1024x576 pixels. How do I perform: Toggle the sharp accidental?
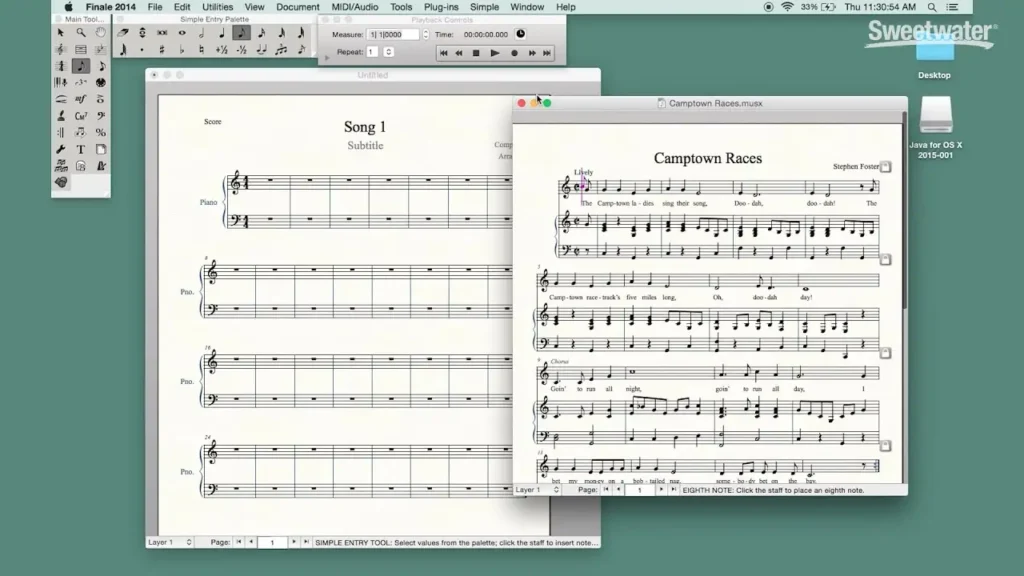(x=162, y=50)
